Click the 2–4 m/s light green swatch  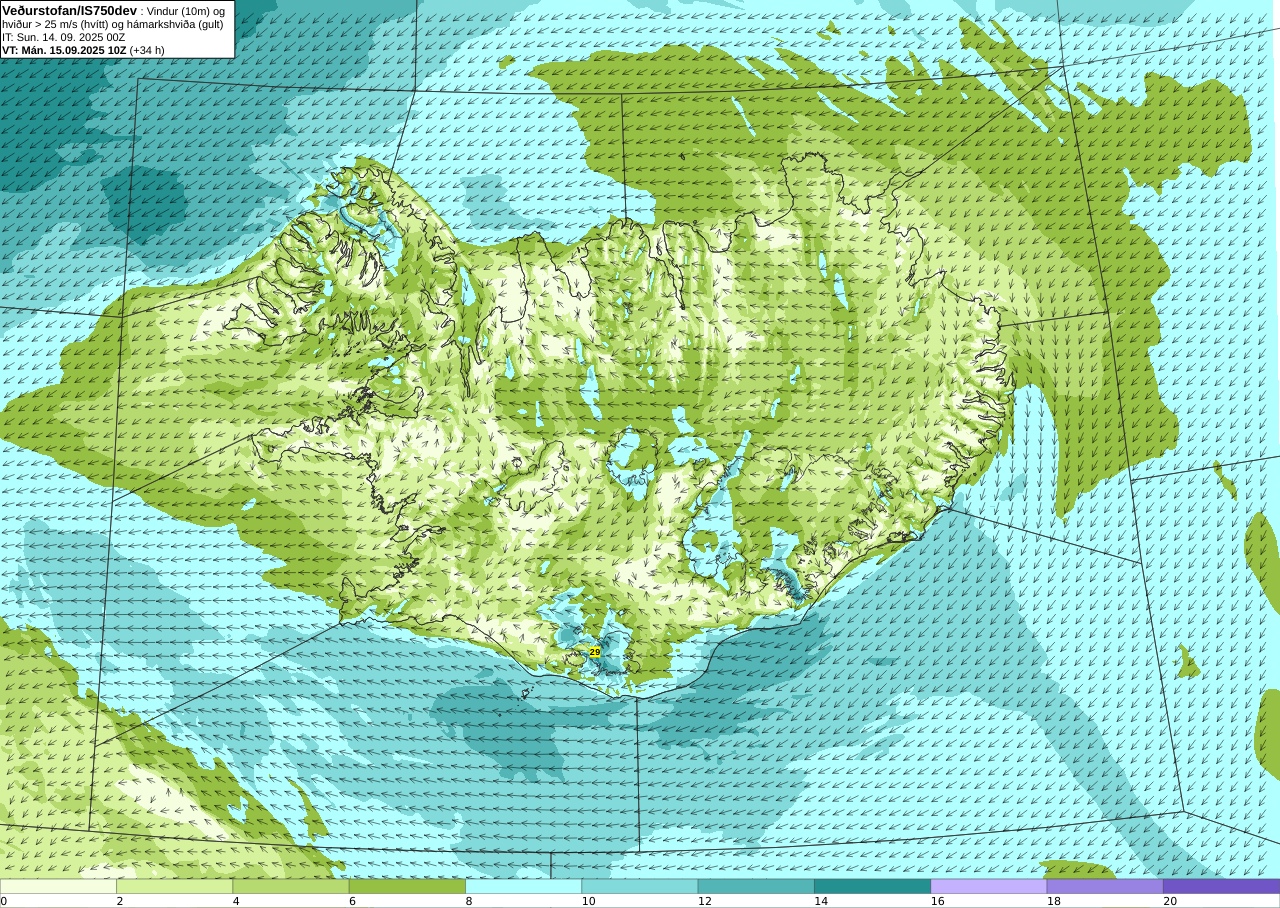tap(174, 886)
